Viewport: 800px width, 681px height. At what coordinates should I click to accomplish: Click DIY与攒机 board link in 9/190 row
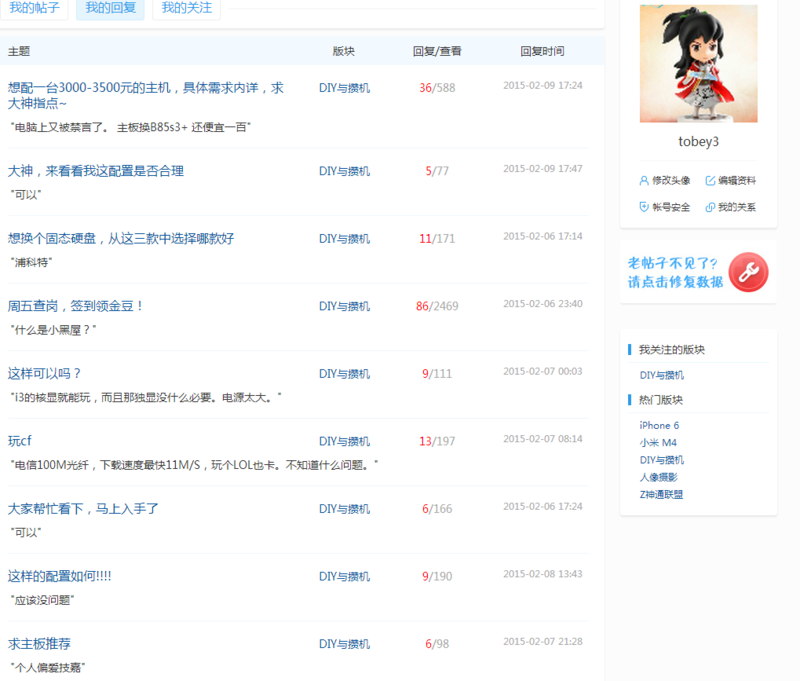click(344, 576)
